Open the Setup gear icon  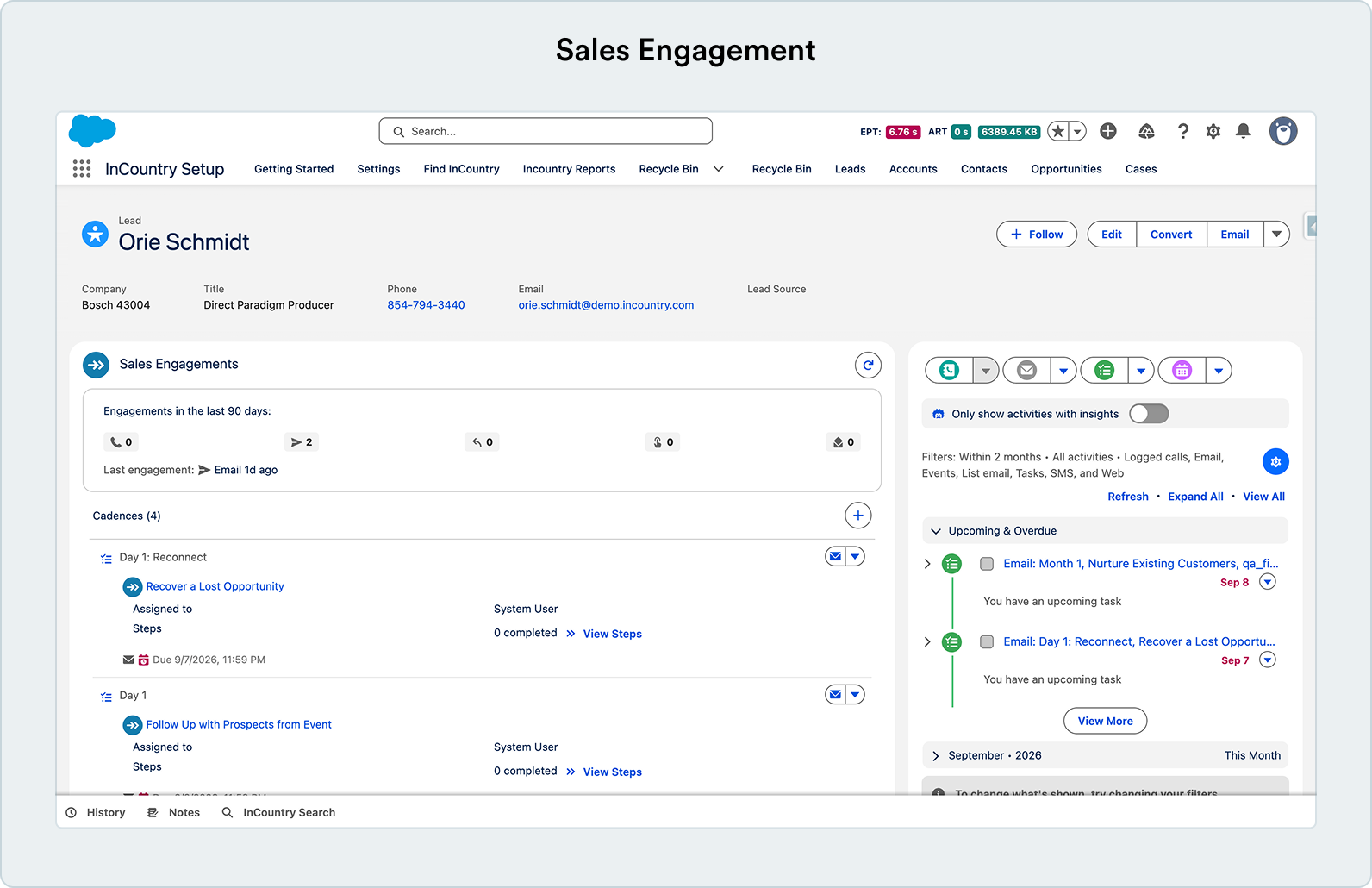coord(1213,131)
